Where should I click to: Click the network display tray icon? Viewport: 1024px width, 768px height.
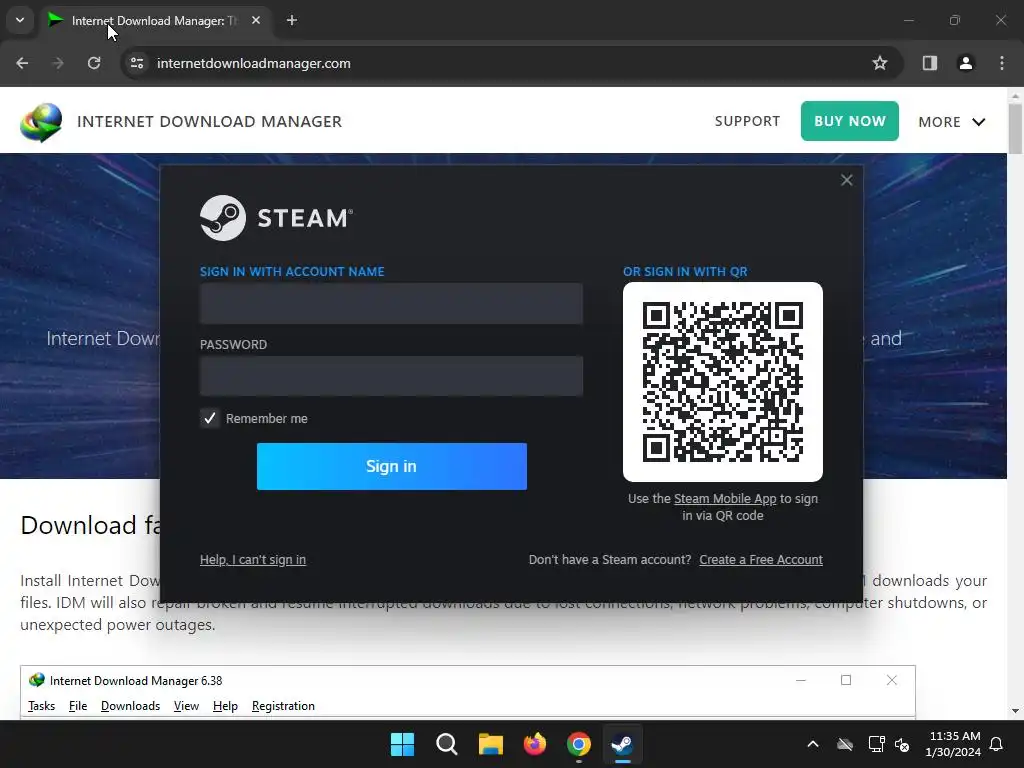(876, 744)
